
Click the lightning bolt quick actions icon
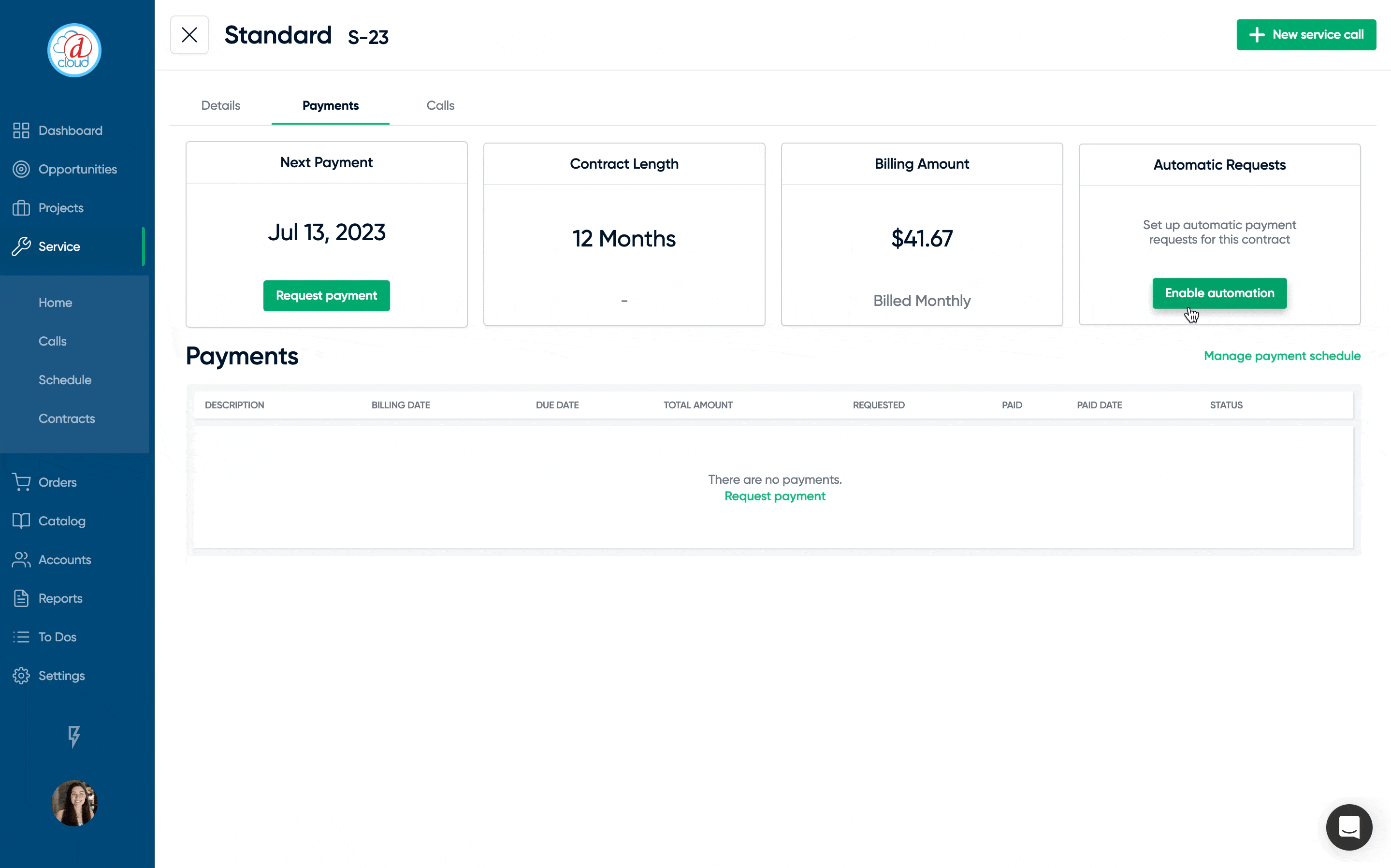pos(74,737)
